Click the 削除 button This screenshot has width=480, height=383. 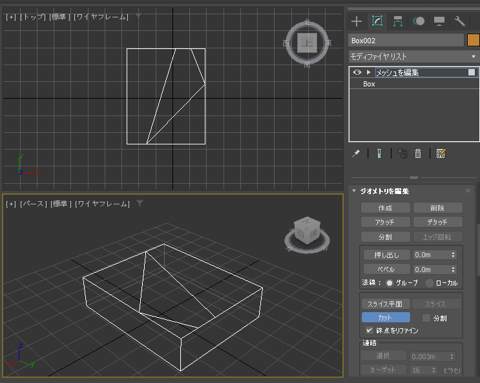point(438,208)
